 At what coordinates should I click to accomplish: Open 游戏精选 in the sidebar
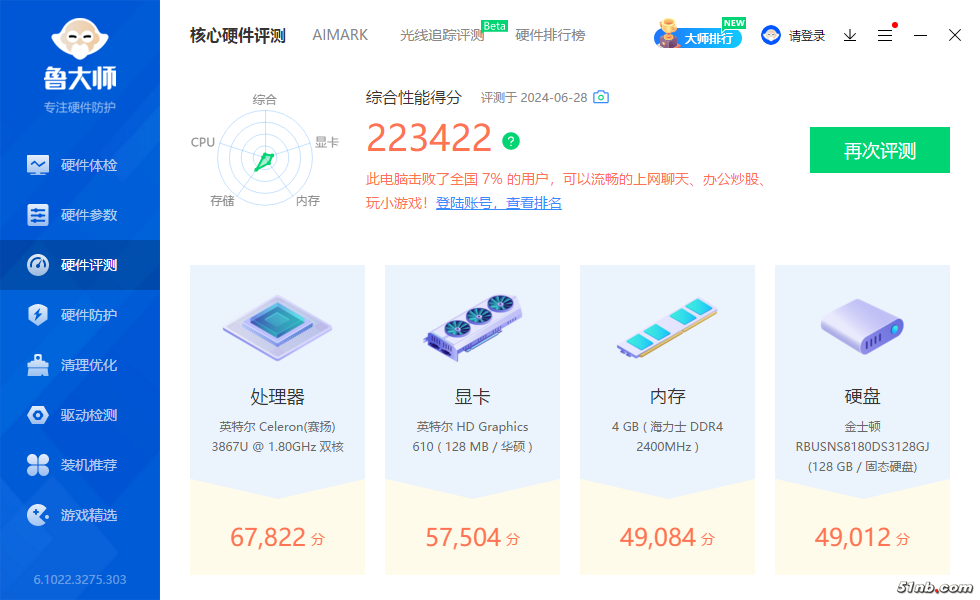pyautogui.click(x=80, y=515)
